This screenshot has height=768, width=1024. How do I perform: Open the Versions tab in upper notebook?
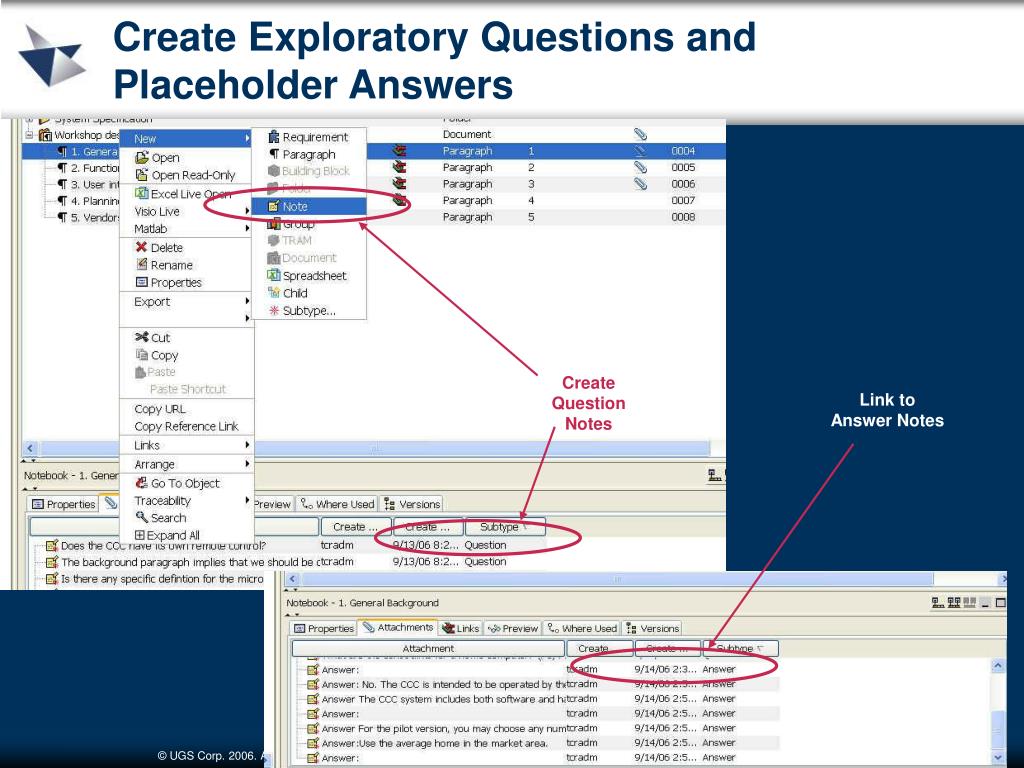412,504
